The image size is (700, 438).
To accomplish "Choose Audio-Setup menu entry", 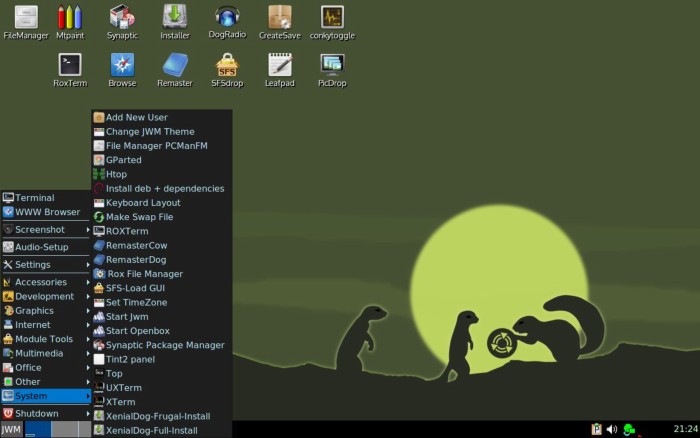I will point(46,247).
